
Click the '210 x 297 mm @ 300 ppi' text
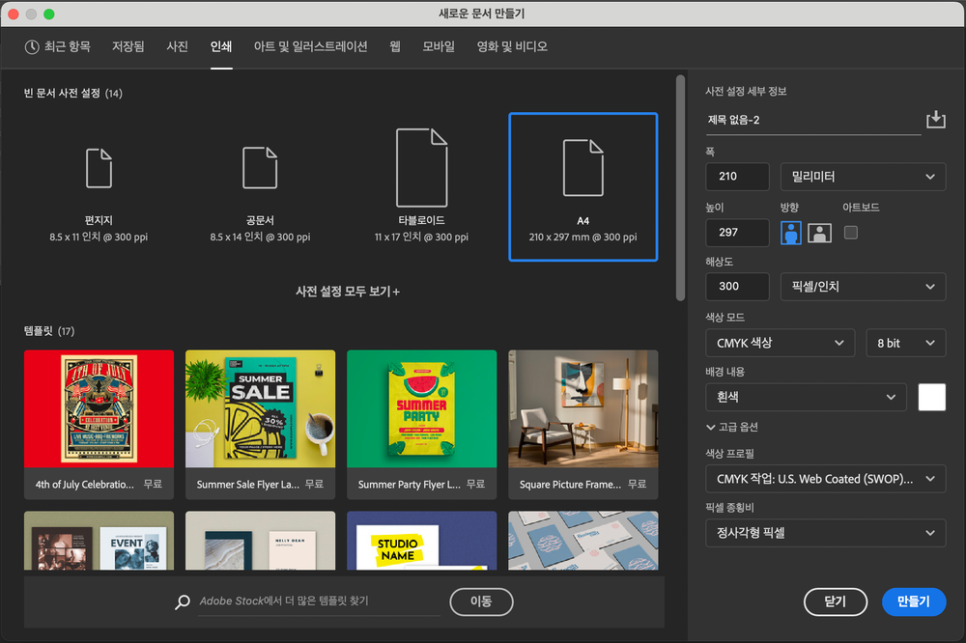point(583,237)
